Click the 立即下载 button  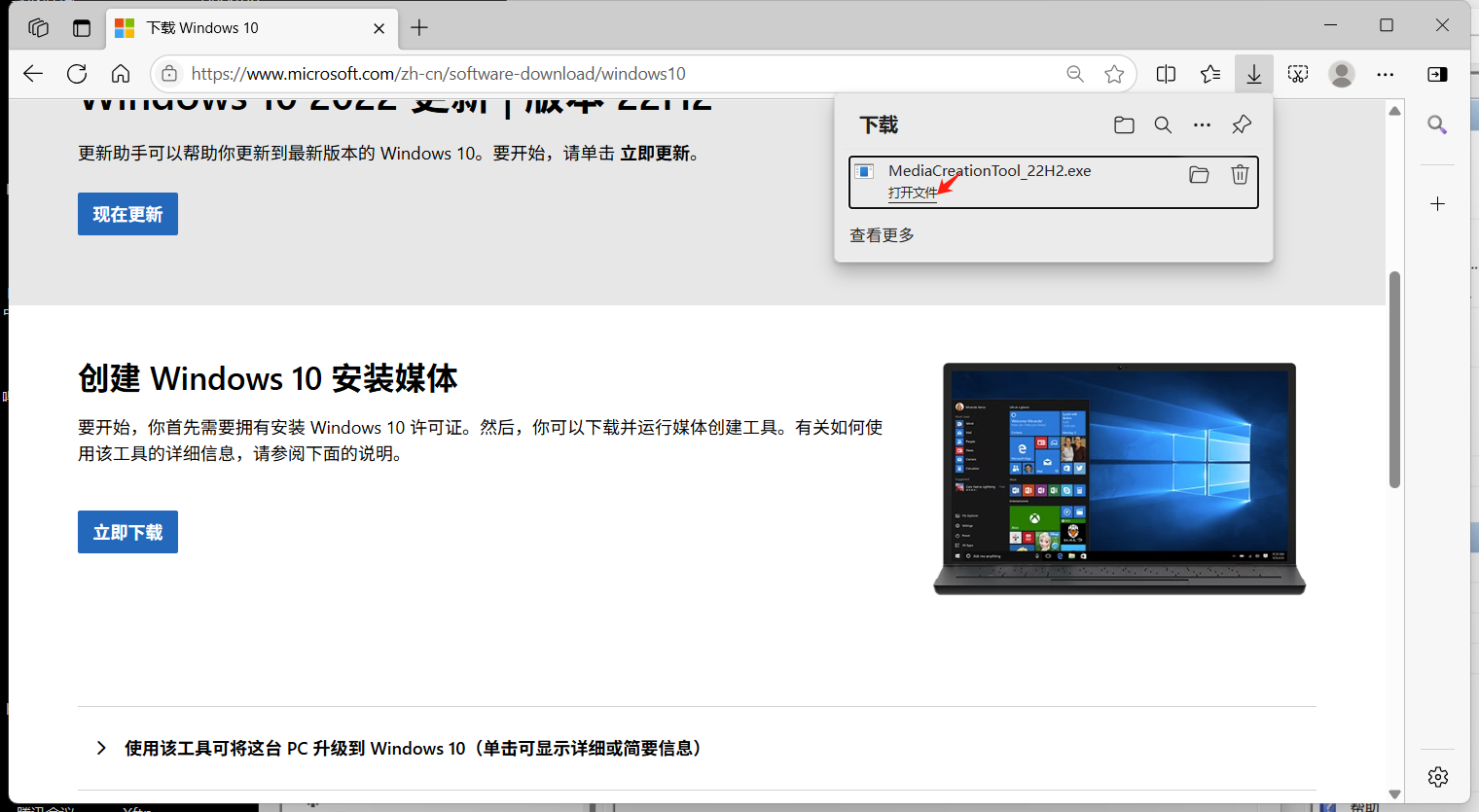[127, 532]
